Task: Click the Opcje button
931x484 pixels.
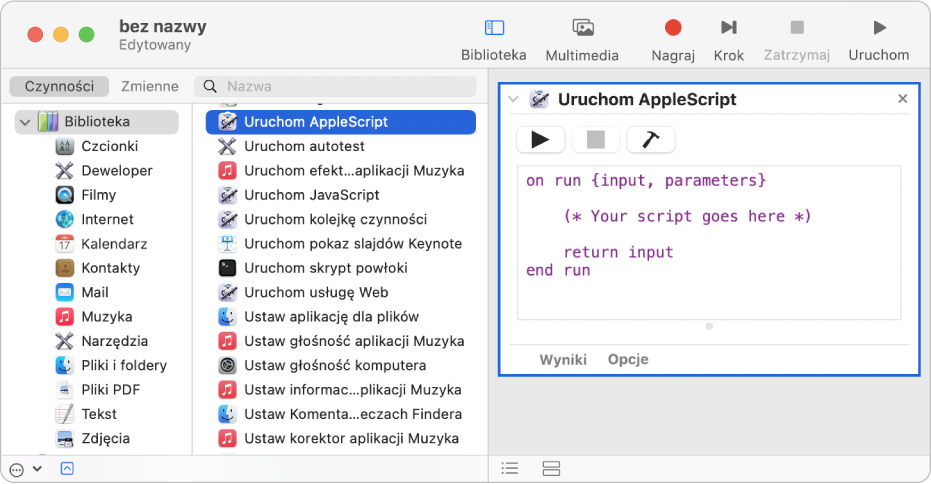Action: point(628,359)
